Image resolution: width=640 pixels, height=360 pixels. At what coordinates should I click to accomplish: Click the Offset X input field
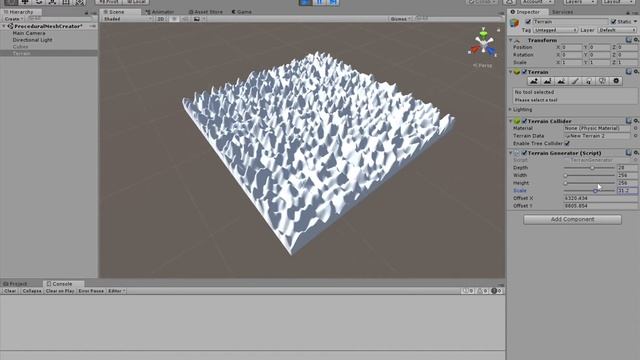(600, 198)
